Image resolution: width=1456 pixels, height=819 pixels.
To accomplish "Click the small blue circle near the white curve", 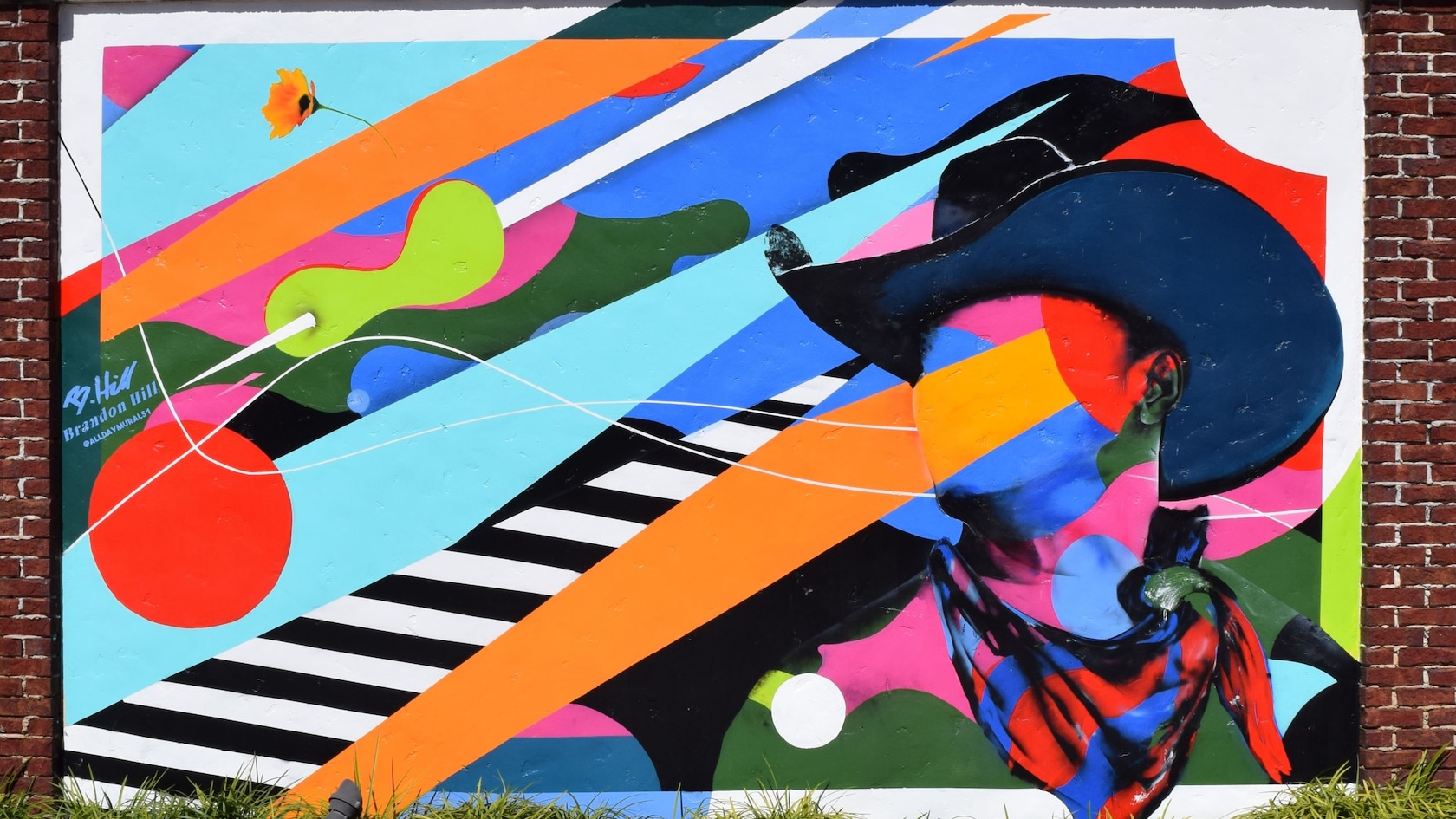I will pyautogui.click(x=358, y=400).
